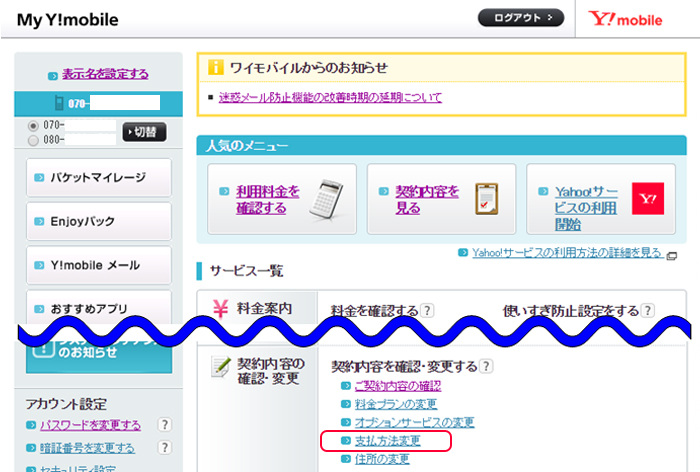This screenshot has width=700, height=472.
Task: Click the 表示名を設定する link
Action: (98, 73)
